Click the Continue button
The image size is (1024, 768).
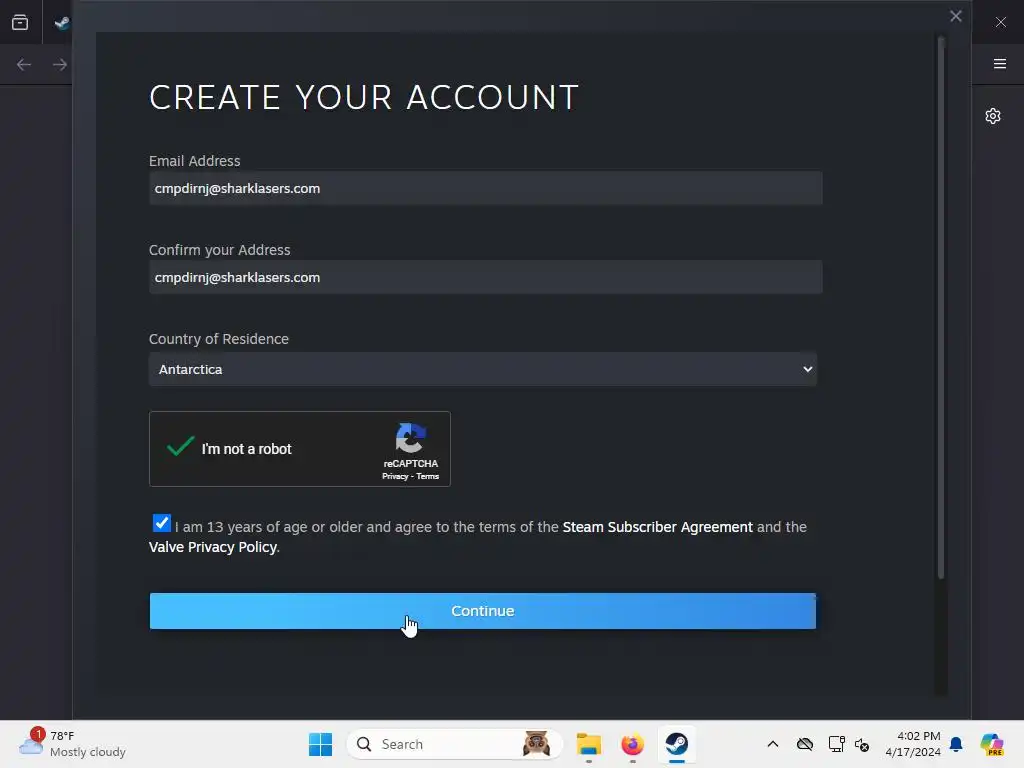coord(483,611)
